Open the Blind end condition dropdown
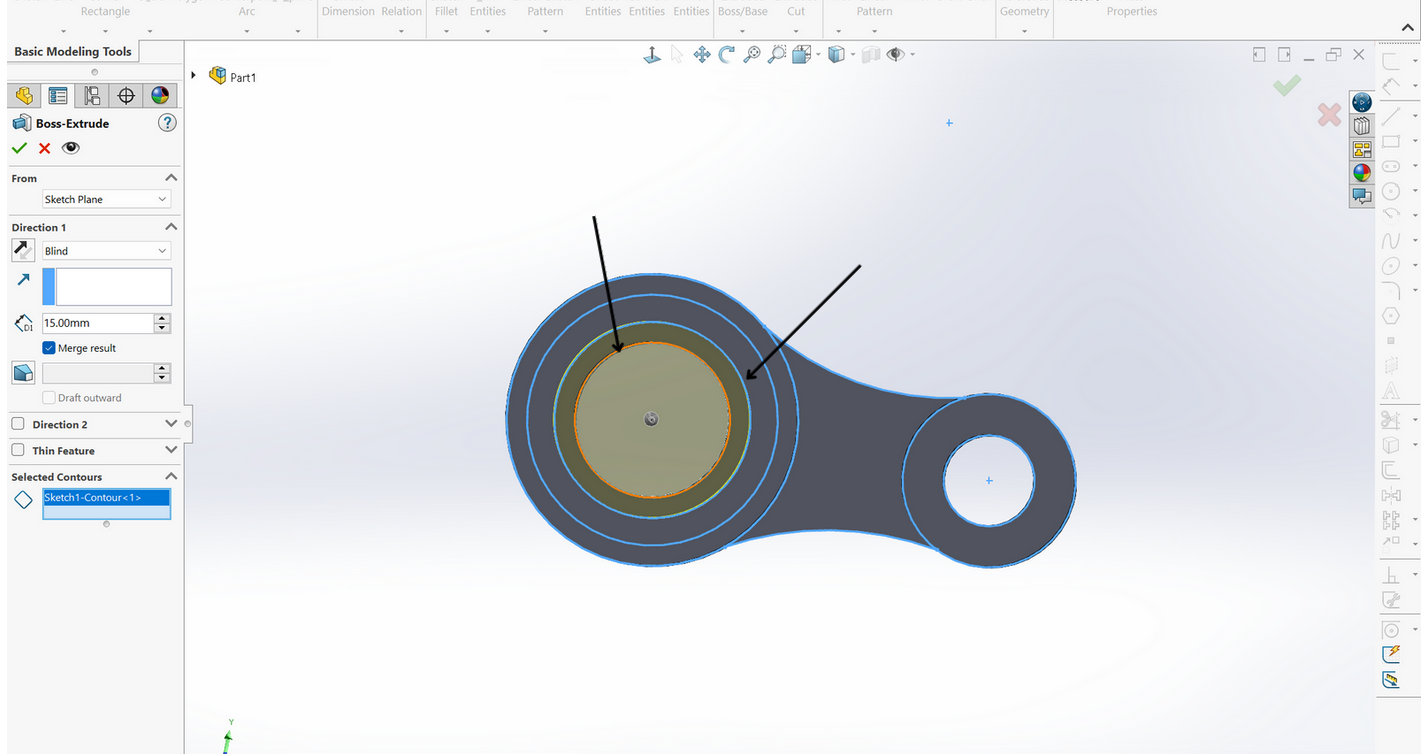1423x754 pixels. [x=107, y=251]
